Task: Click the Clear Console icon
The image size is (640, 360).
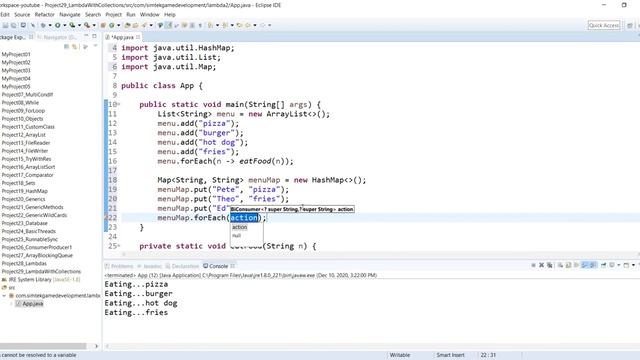Action: click(560, 265)
